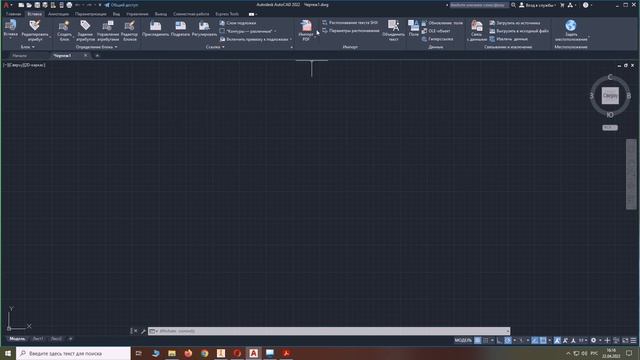The image size is (640, 360).
Task: Toggle object snap in status bar
Action: click(543, 340)
